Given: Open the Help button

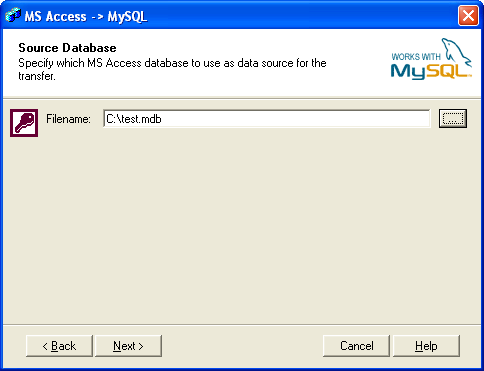Looking at the screenshot, I should click(426, 346).
